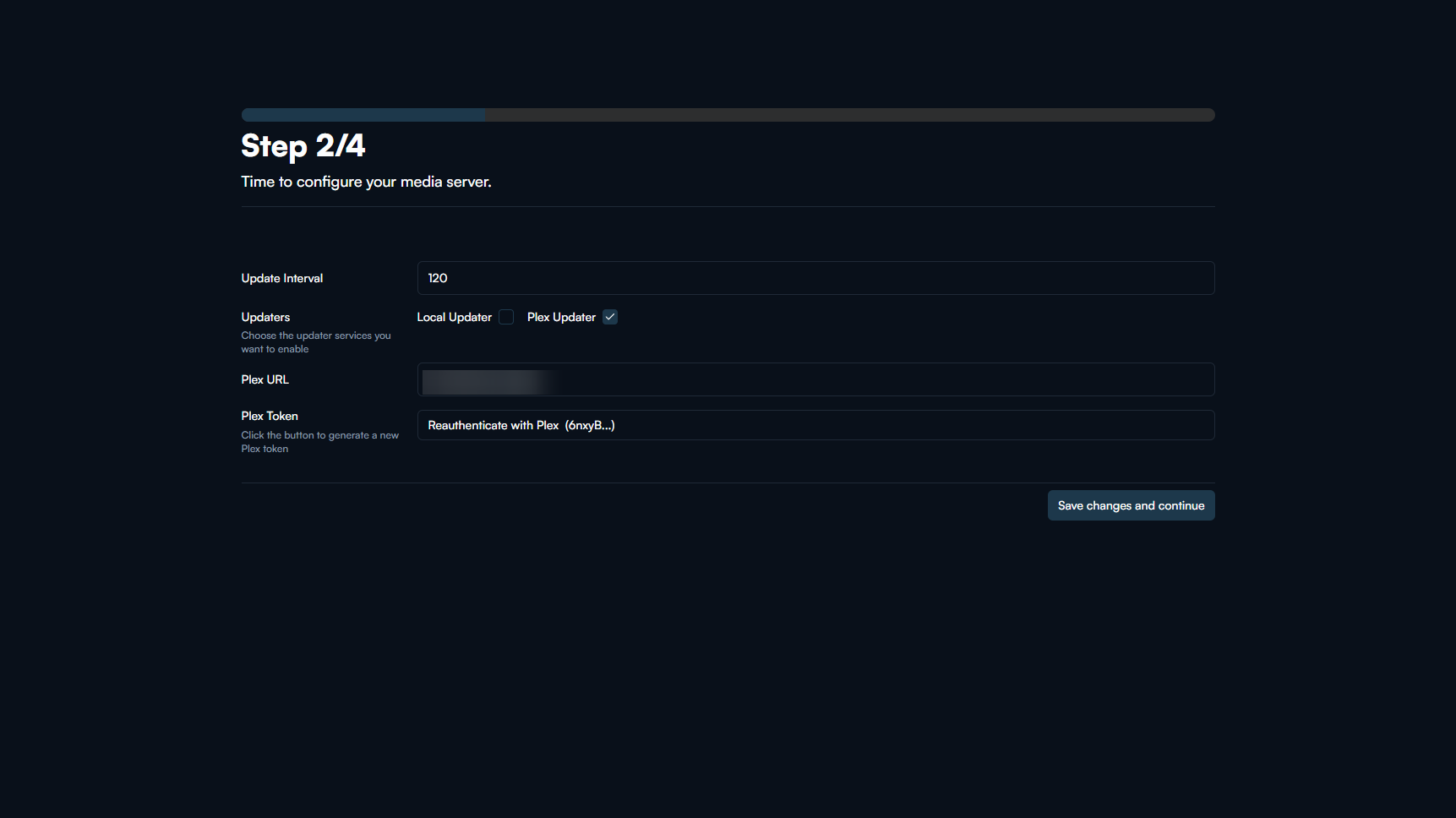
Task: Click the Local Updater text label
Action: pos(454,317)
